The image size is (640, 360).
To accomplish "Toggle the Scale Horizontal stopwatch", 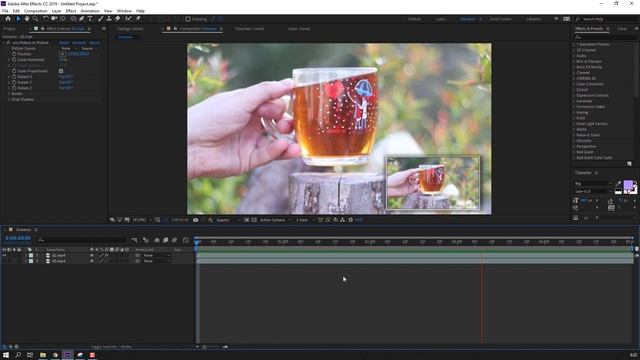I will [x=14, y=60].
